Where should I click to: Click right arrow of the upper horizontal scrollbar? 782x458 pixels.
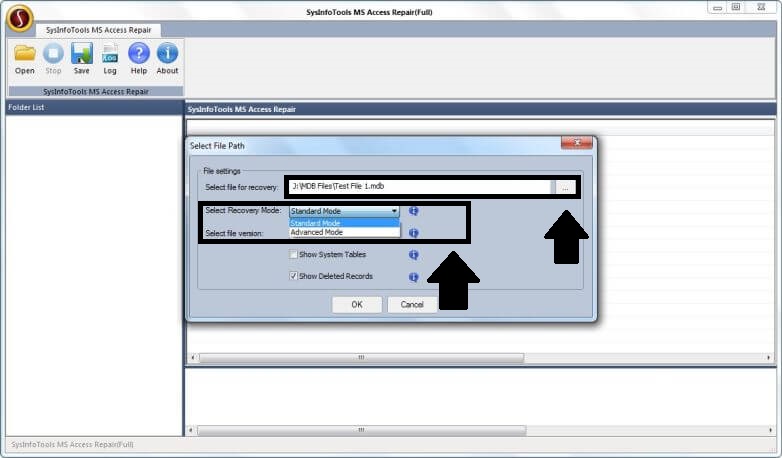point(768,357)
